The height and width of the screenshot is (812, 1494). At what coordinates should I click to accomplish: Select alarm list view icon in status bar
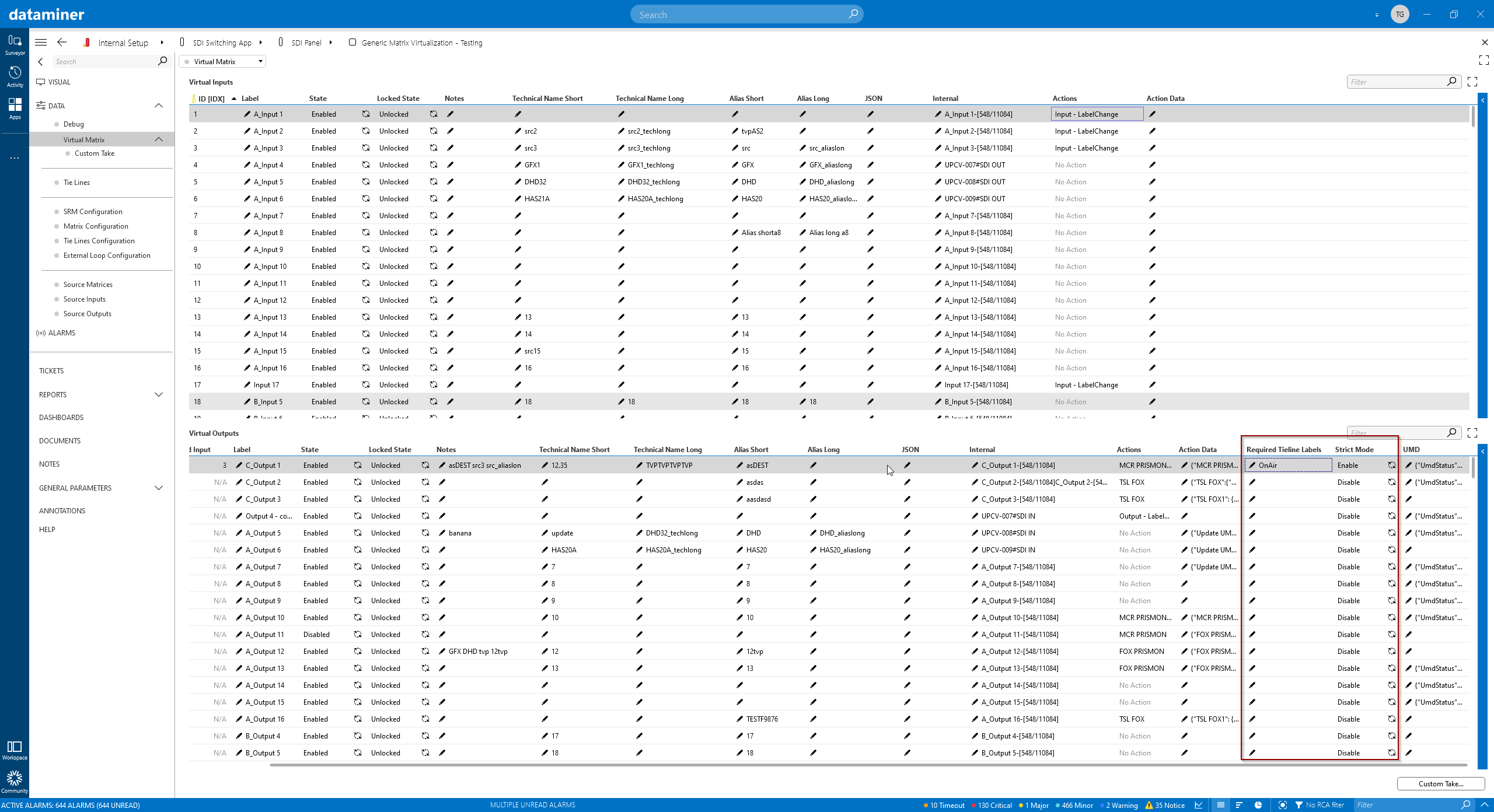pos(1220,805)
